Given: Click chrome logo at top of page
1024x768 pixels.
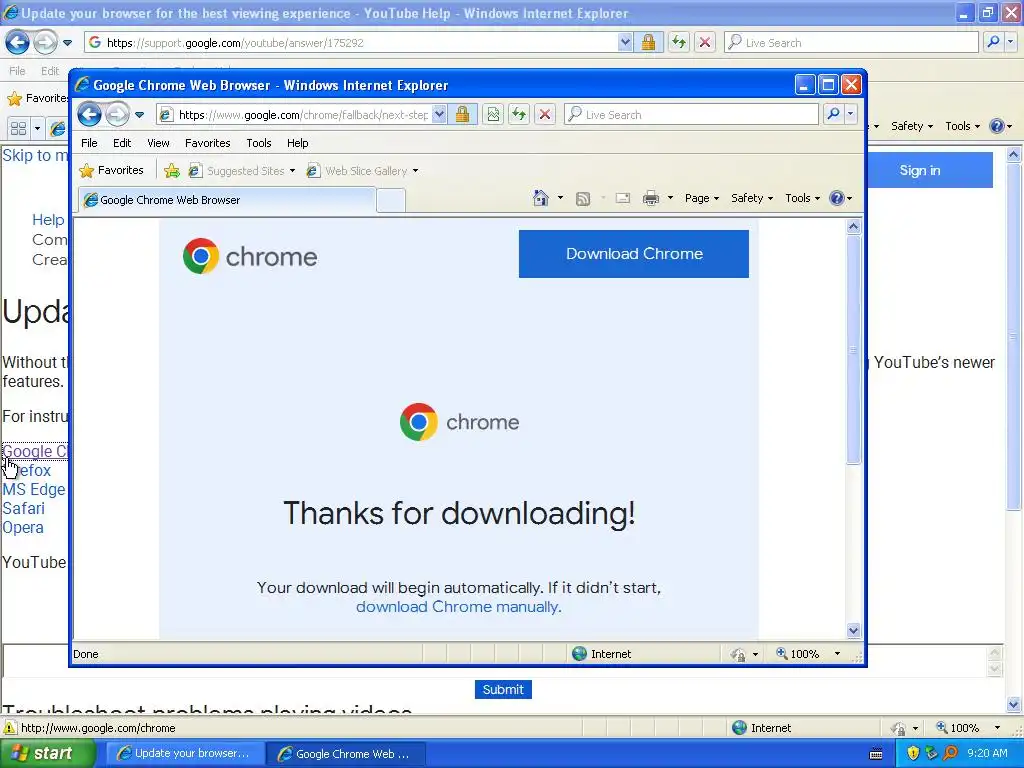Looking at the screenshot, I should coord(250,256).
